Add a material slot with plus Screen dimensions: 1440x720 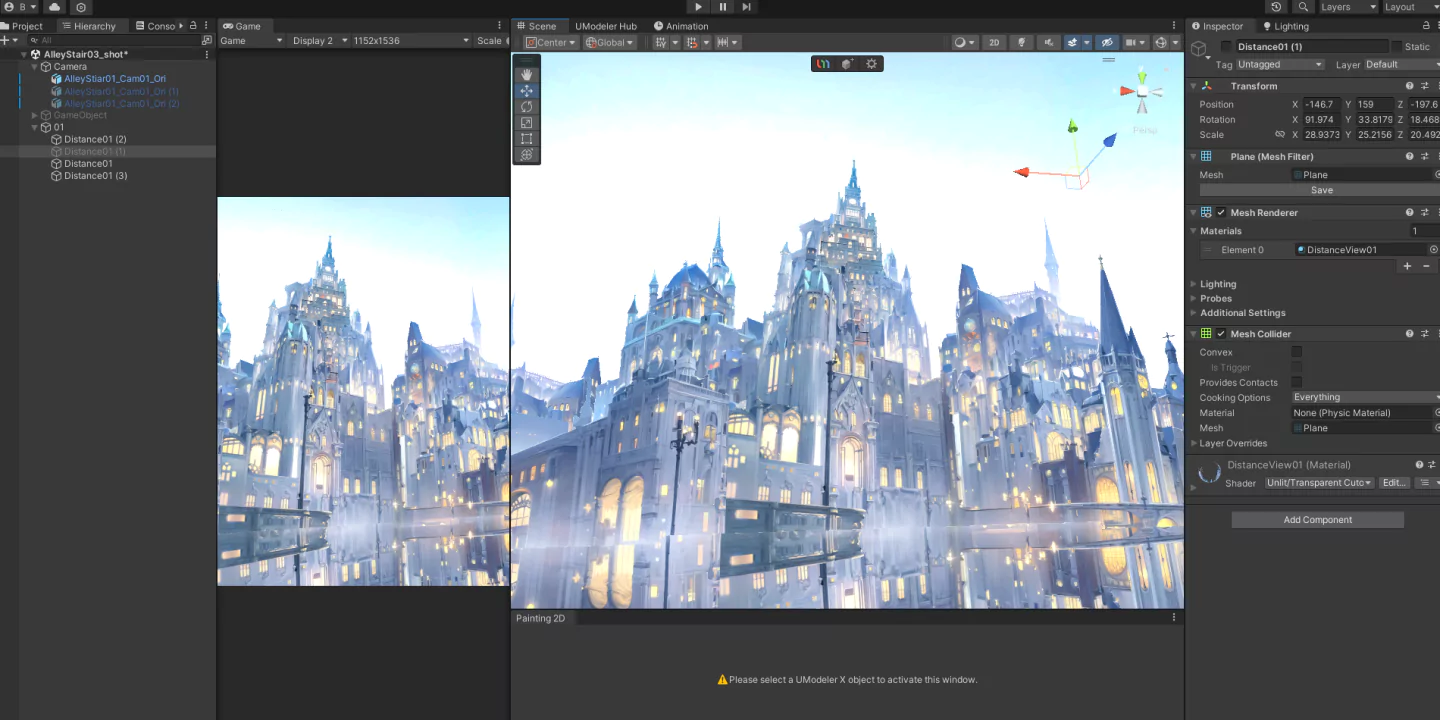pos(1407,266)
